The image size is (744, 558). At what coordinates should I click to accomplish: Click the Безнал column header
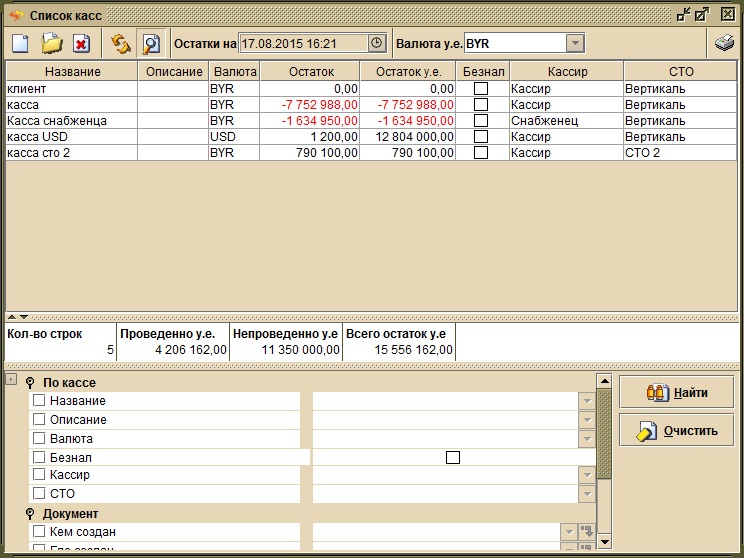pos(483,72)
